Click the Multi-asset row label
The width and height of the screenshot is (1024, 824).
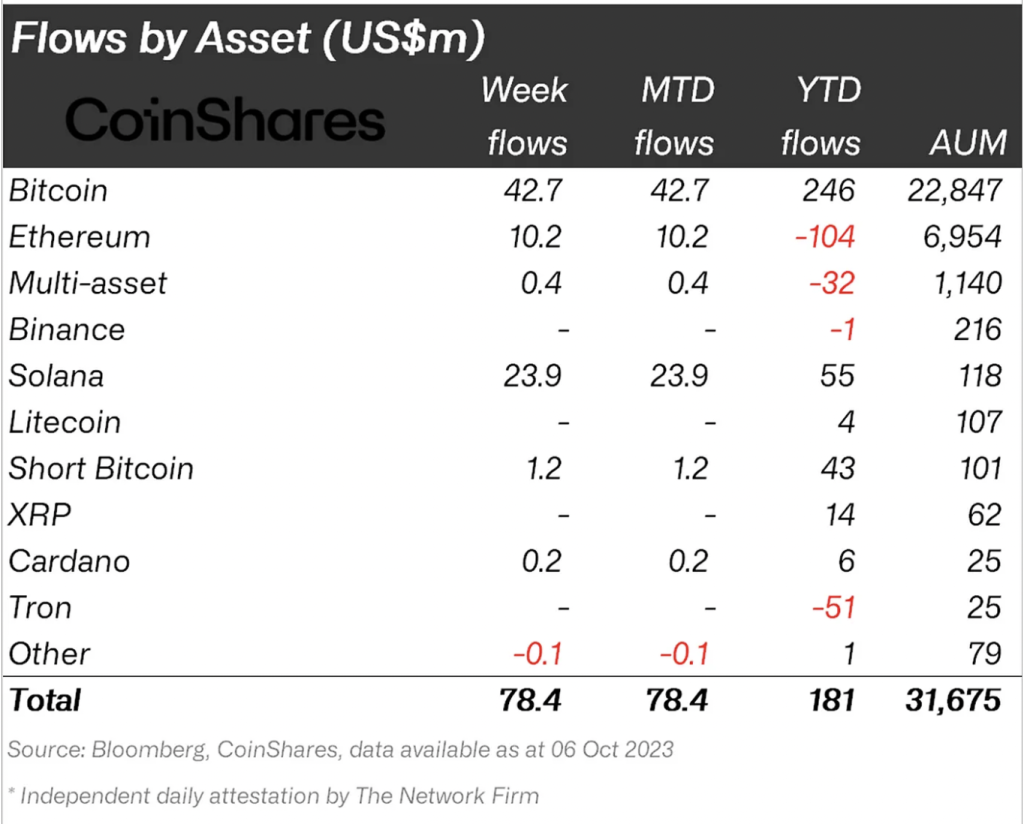point(88,283)
